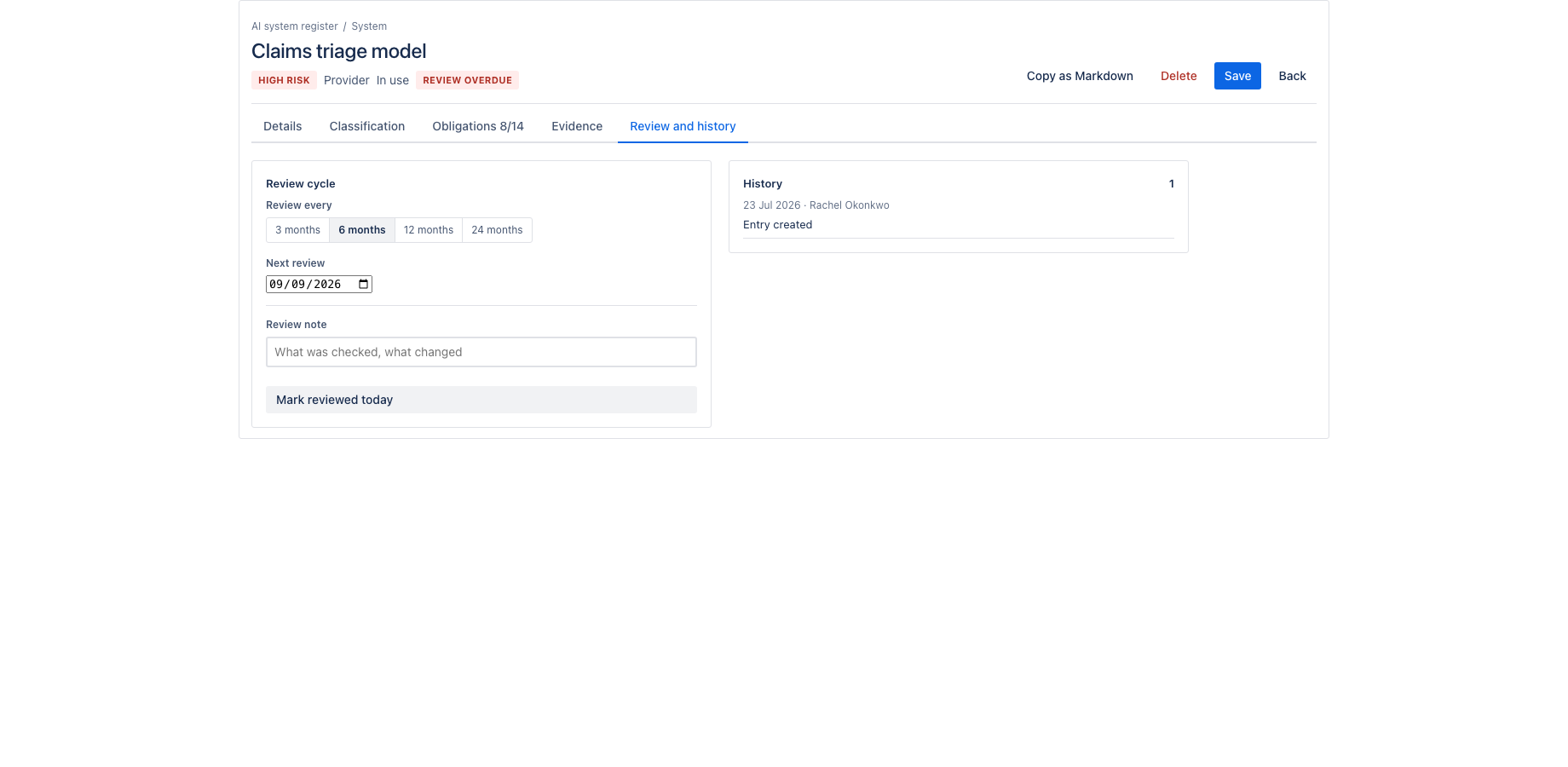Choose 24 months review interval
1568x767 pixels.
[x=497, y=230]
